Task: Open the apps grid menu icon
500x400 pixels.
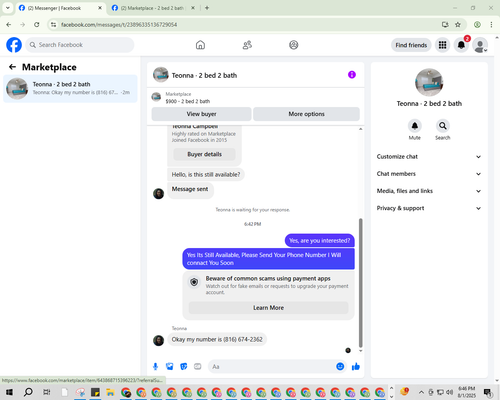Action: click(x=442, y=45)
